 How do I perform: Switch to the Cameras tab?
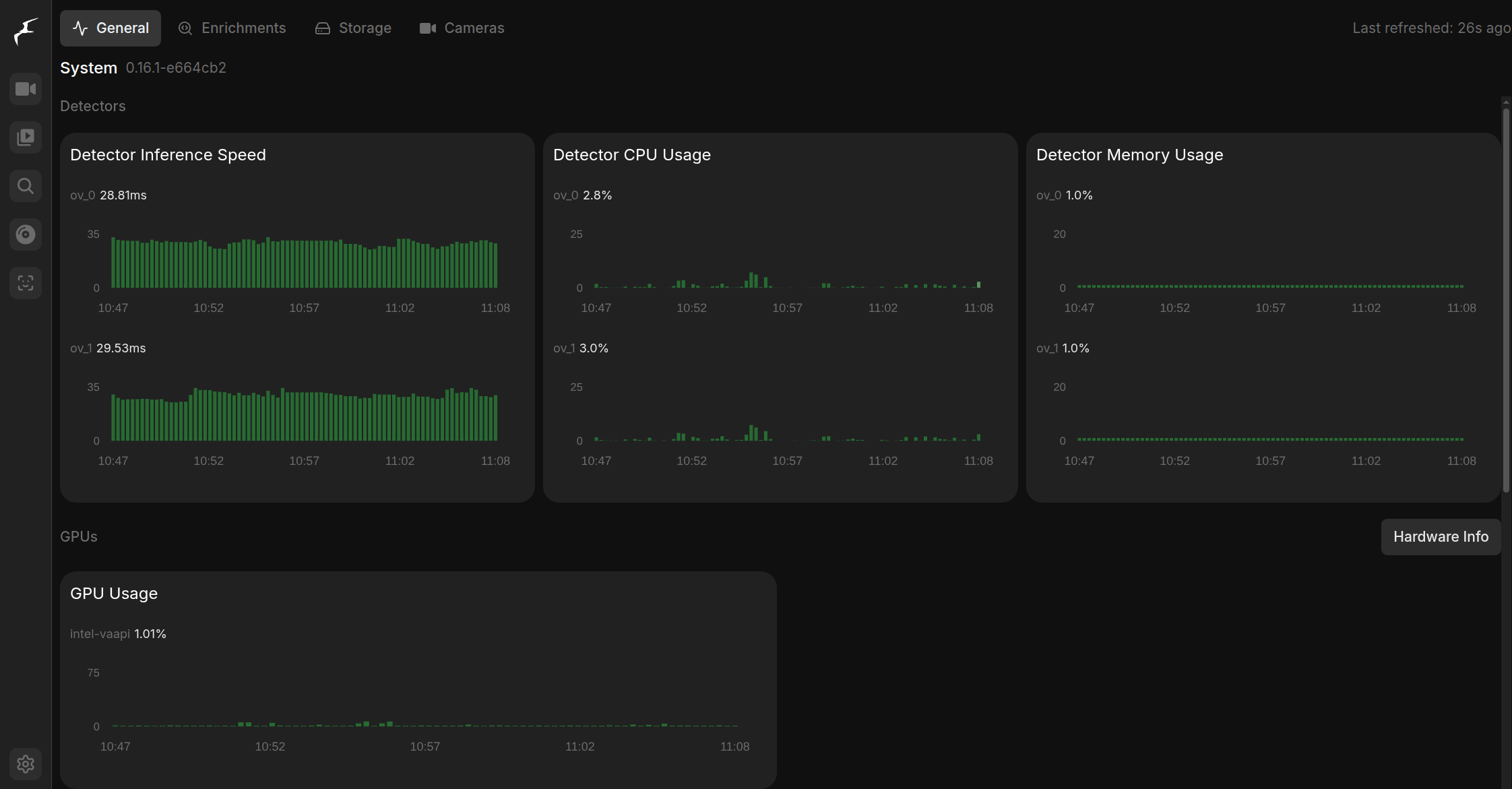tap(462, 28)
